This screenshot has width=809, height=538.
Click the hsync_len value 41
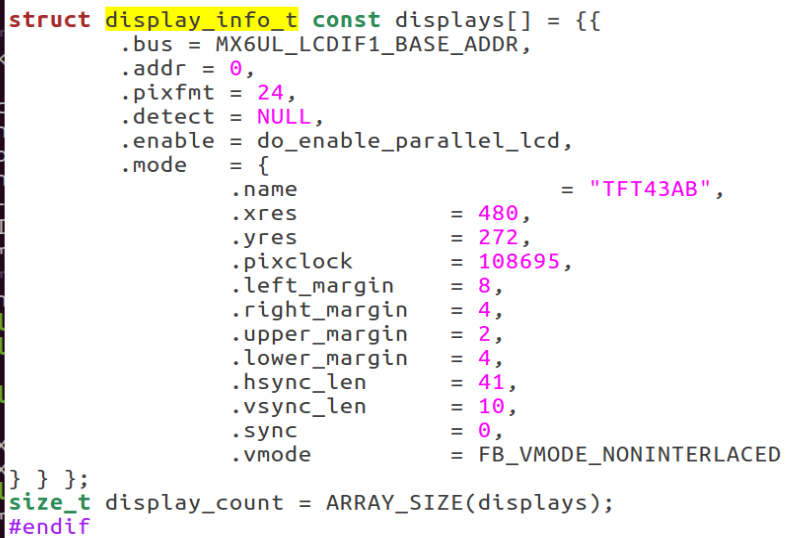click(491, 382)
